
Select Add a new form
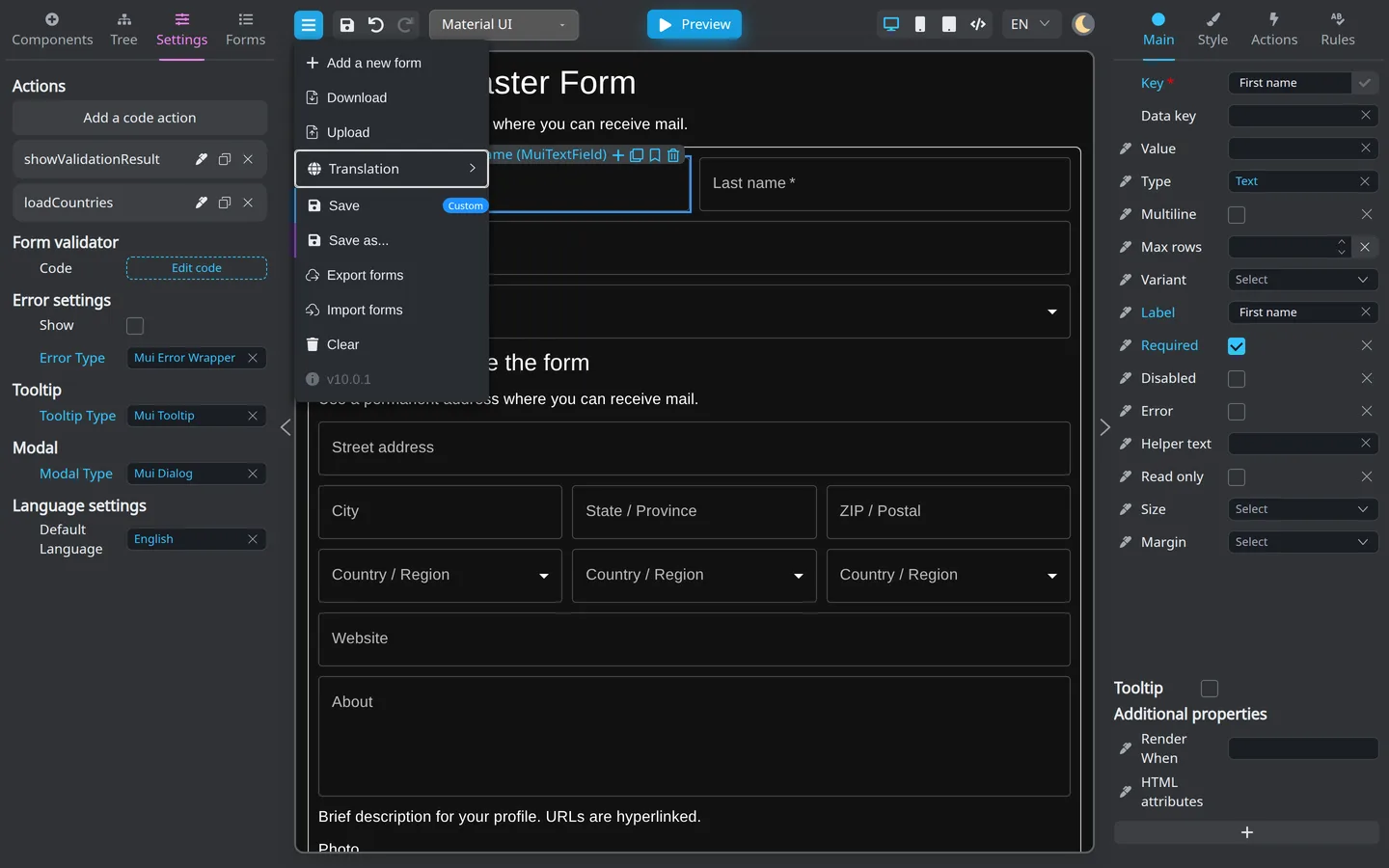point(392,63)
